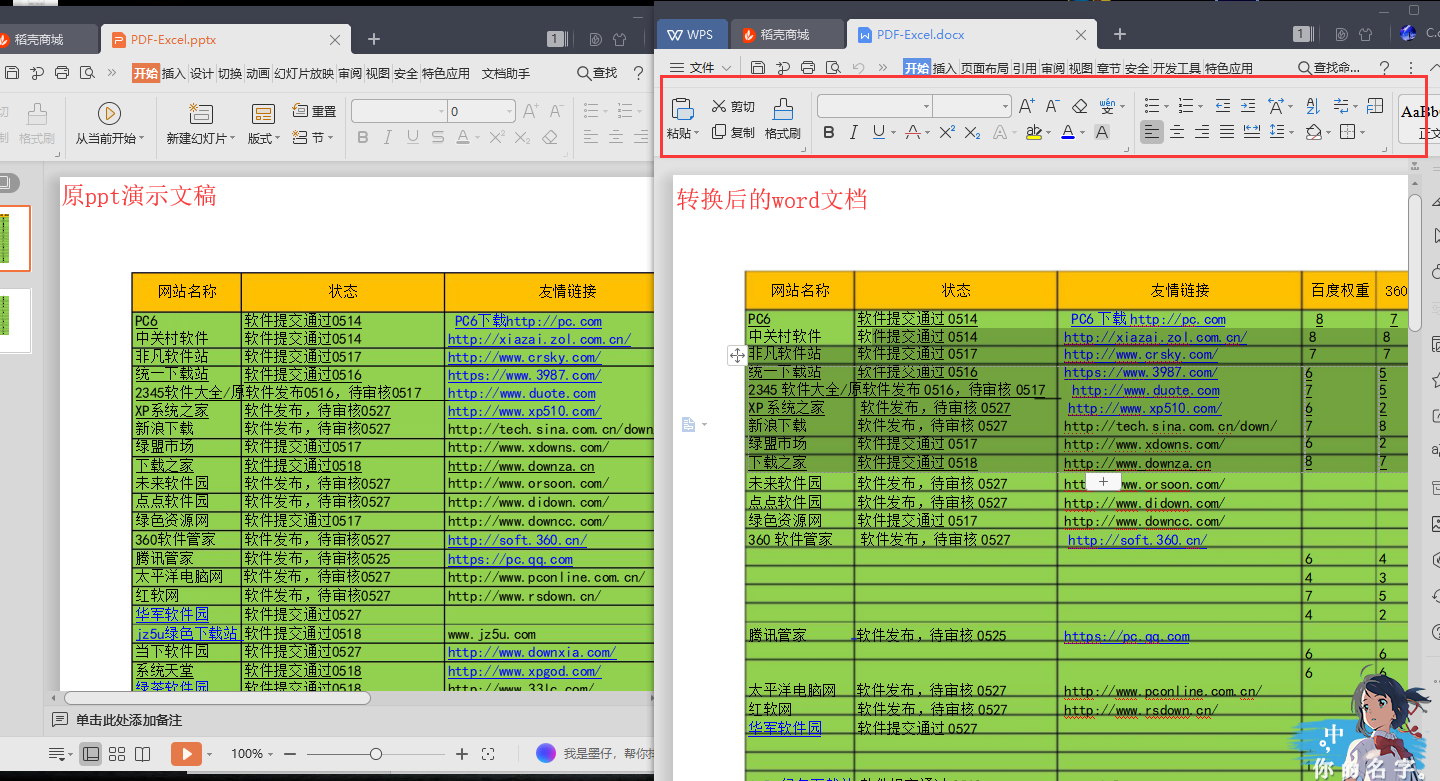Open Slide Show (幻灯片放映) tab in PPT
Screen dimensions: 1440x781
click(304, 73)
